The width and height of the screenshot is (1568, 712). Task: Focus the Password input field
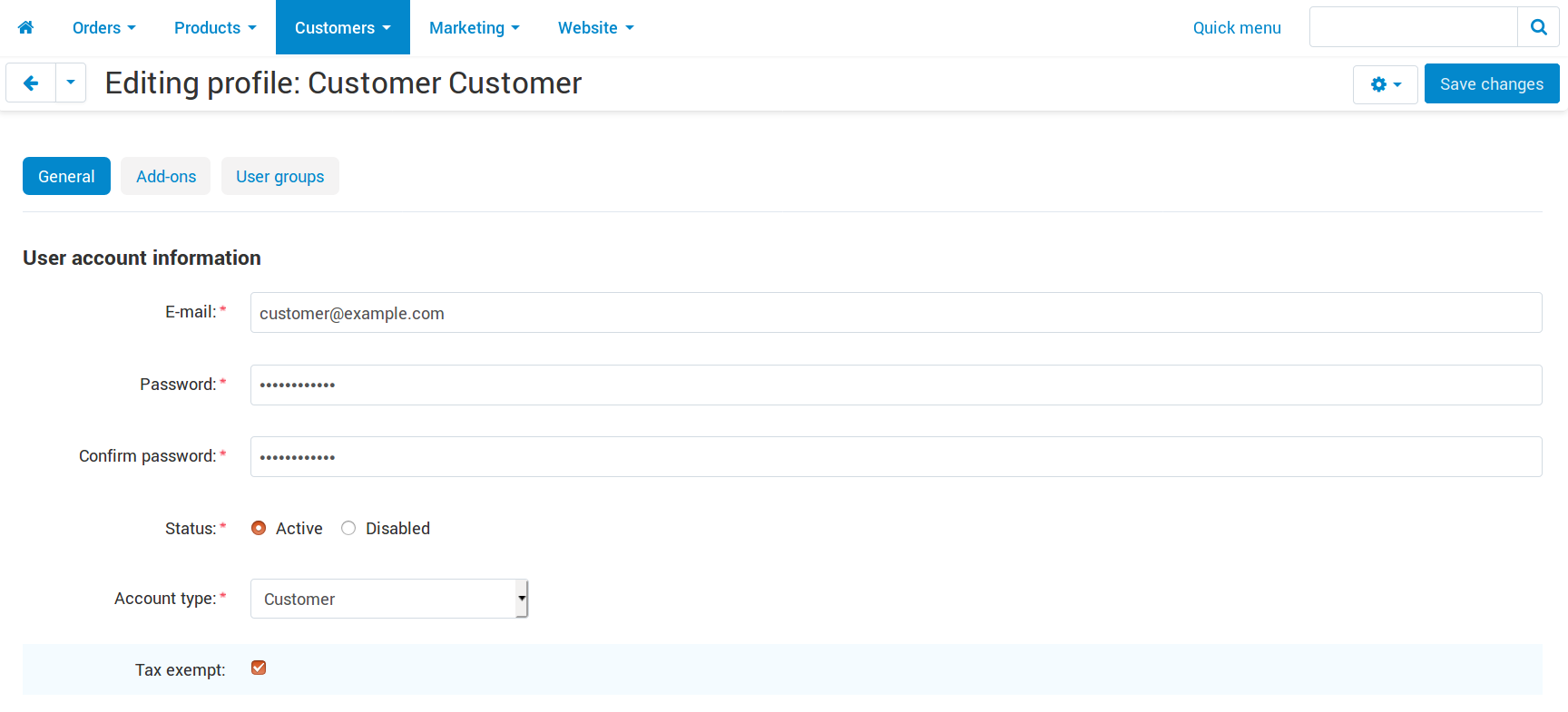[x=897, y=385]
